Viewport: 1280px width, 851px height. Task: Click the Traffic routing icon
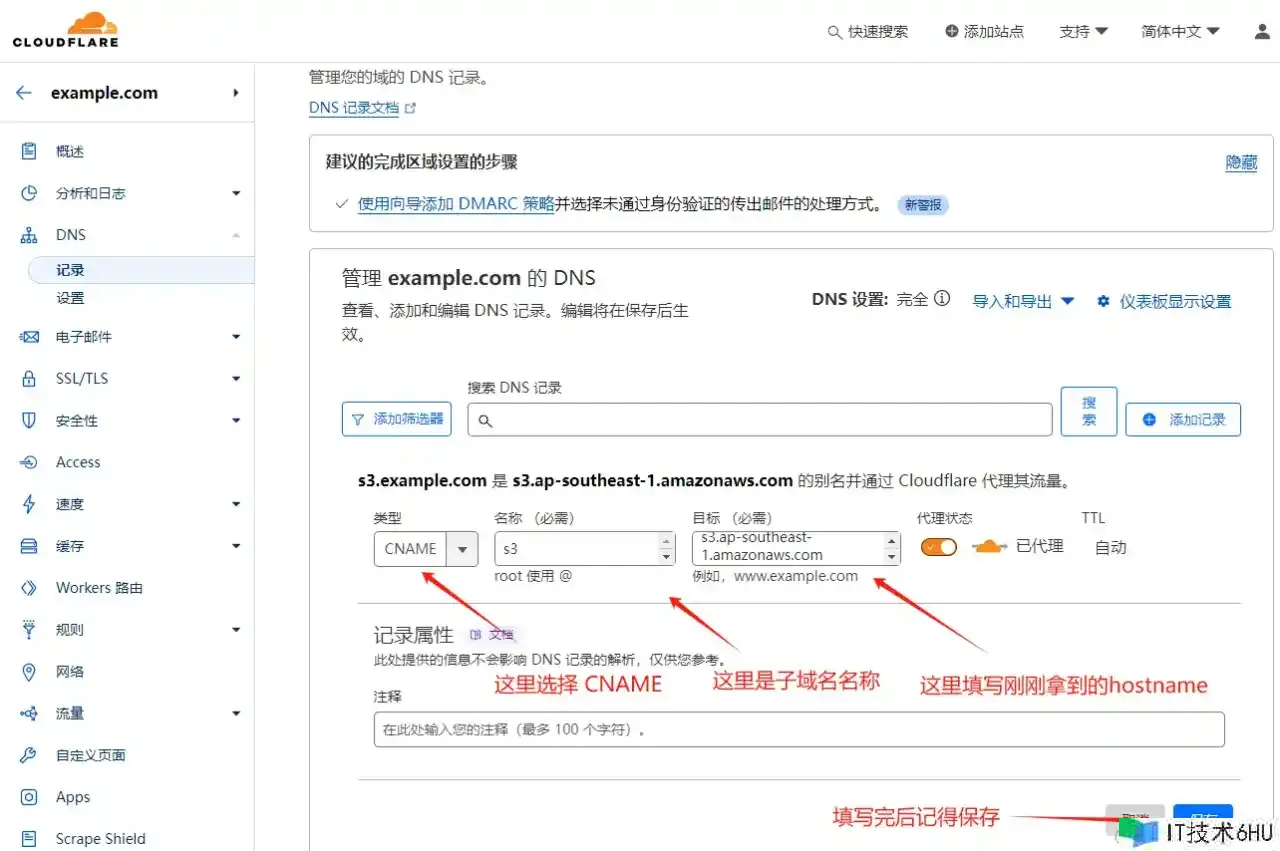tap(29, 713)
